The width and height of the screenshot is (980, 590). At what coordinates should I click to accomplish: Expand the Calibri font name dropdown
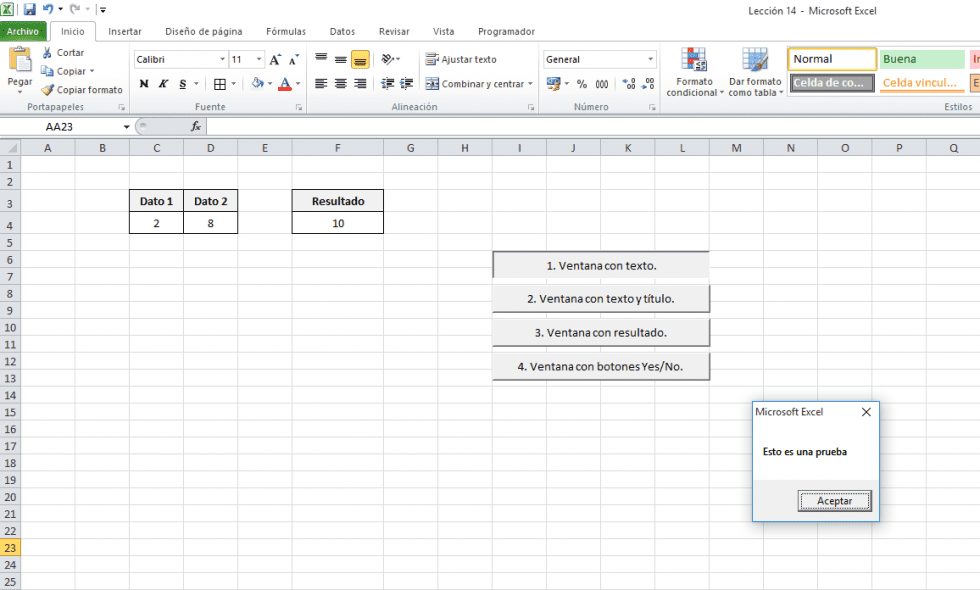tap(222, 60)
